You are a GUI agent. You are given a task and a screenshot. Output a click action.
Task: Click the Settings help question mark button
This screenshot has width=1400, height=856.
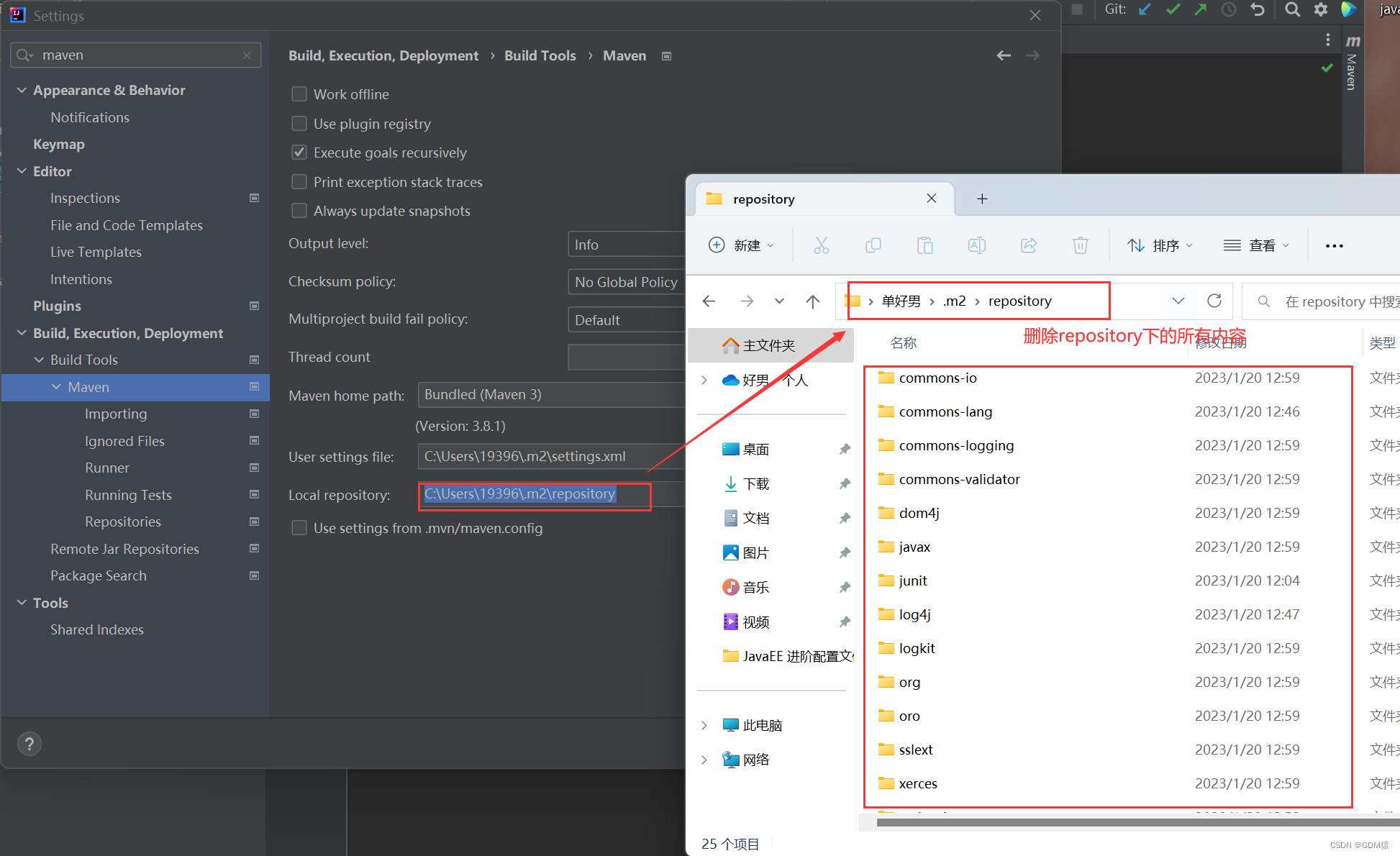point(29,744)
